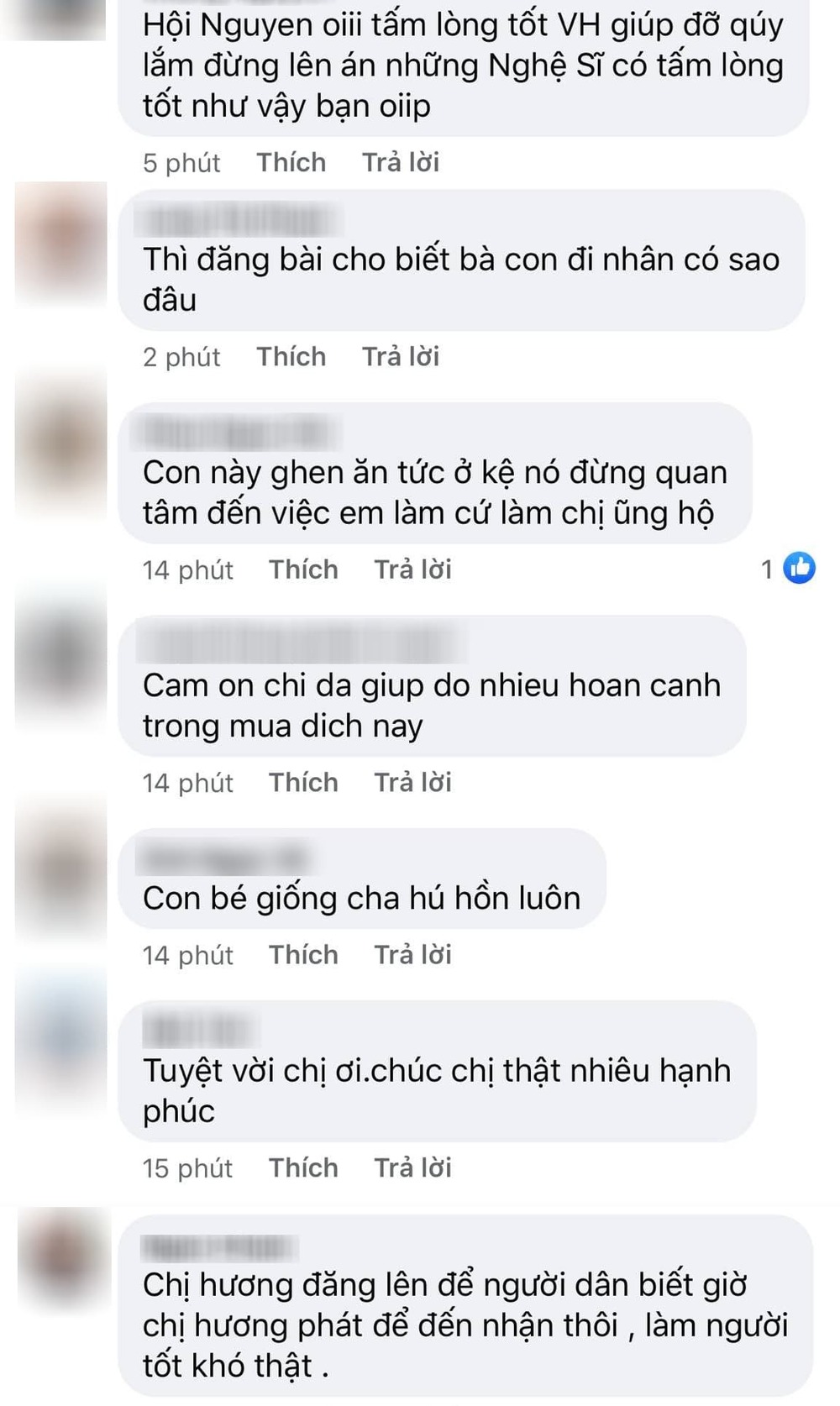Reply to the 'Tuyệt vời chị ơi' comment
This screenshot has height=1406, width=840.
[412, 1167]
